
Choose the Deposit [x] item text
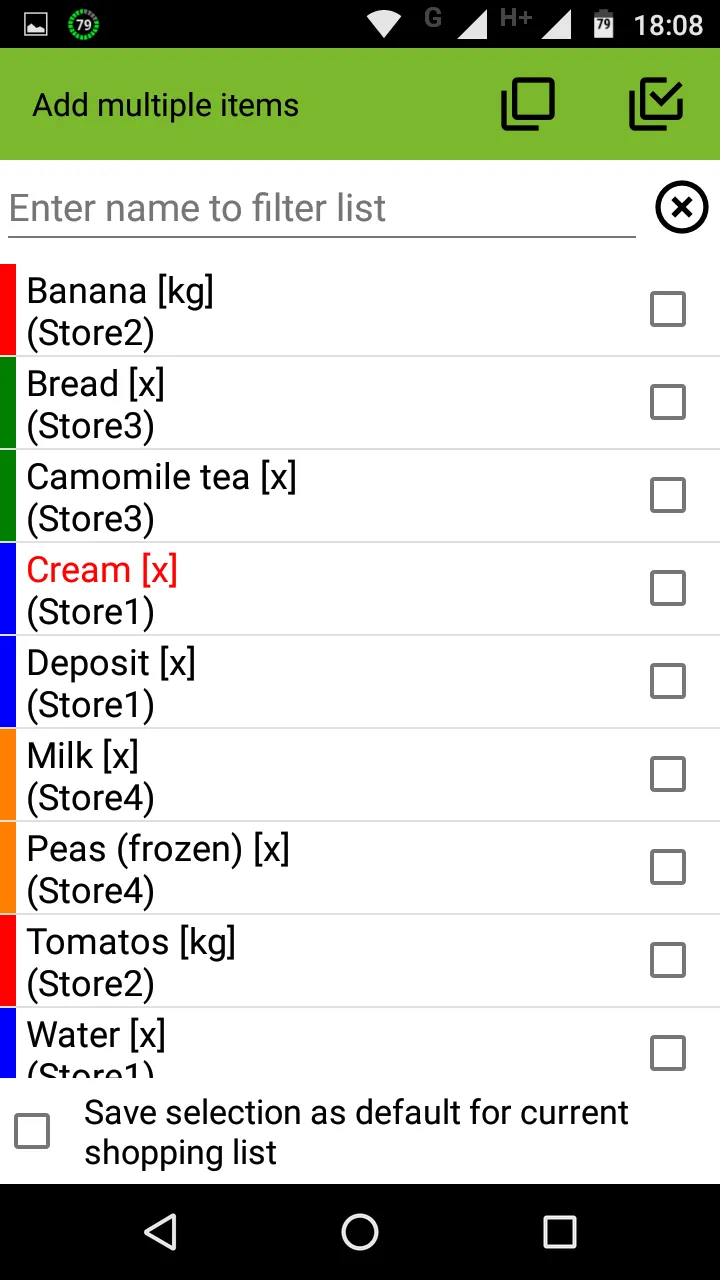tap(111, 663)
